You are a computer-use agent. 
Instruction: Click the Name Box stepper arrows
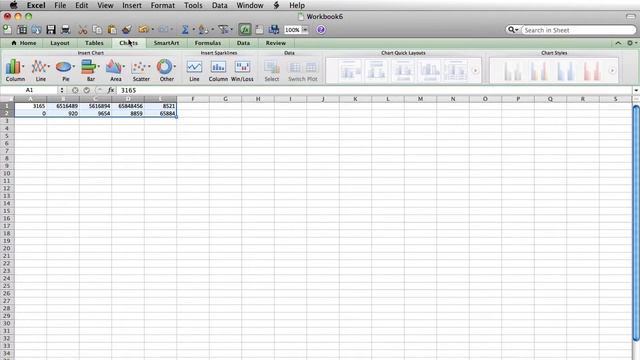coord(62,90)
